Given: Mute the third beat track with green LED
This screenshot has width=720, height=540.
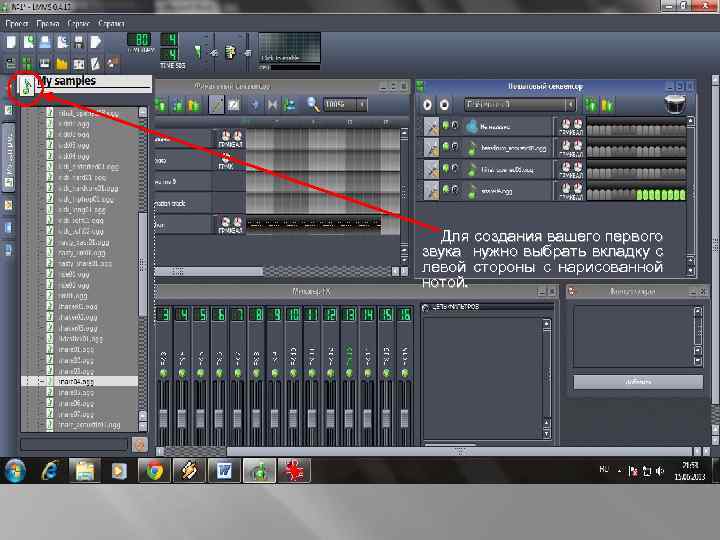Looking at the screenshot, I should pos(445,169).
